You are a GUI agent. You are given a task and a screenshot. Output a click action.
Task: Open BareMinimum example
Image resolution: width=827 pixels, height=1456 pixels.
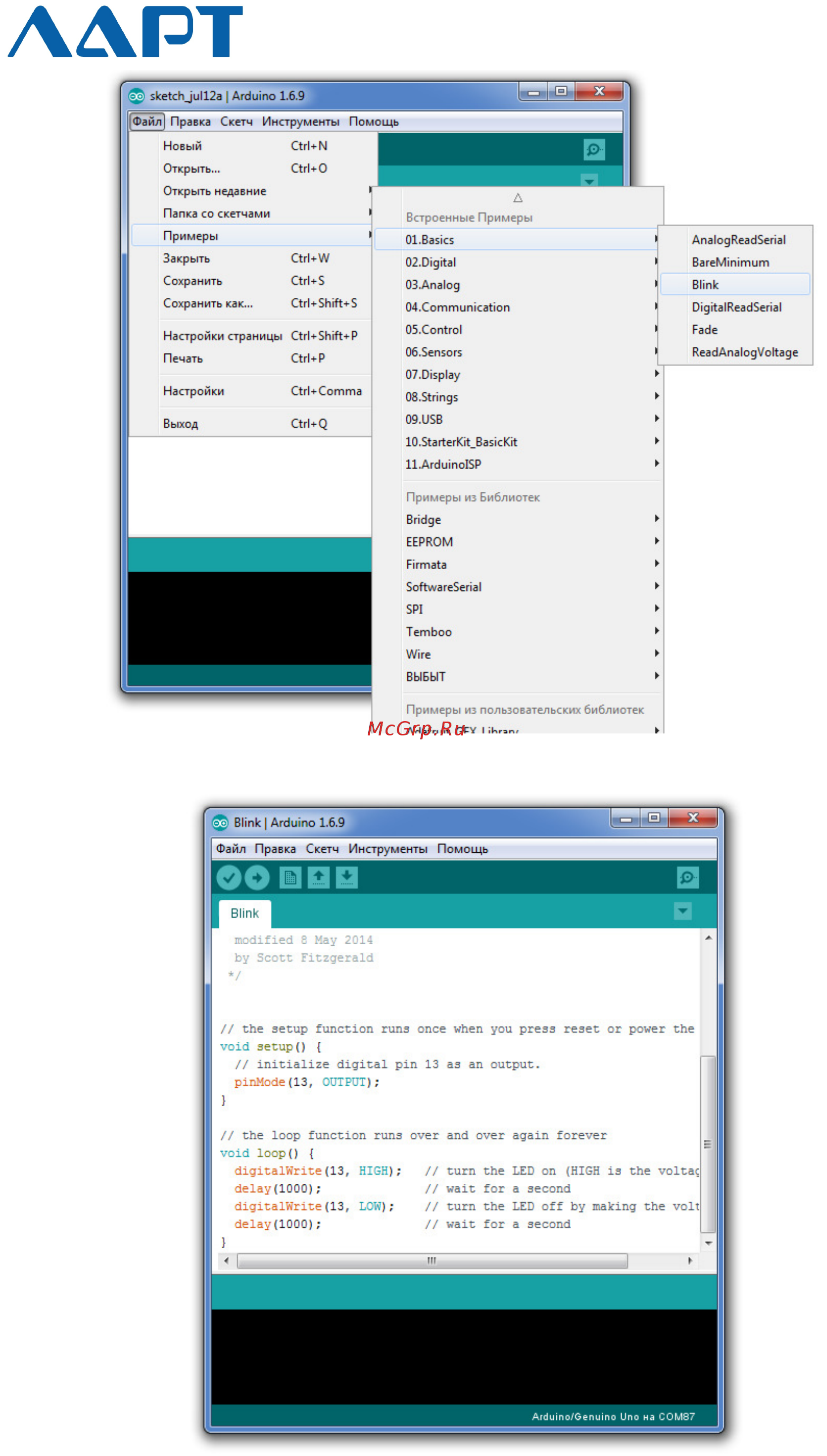coord(735,262)
